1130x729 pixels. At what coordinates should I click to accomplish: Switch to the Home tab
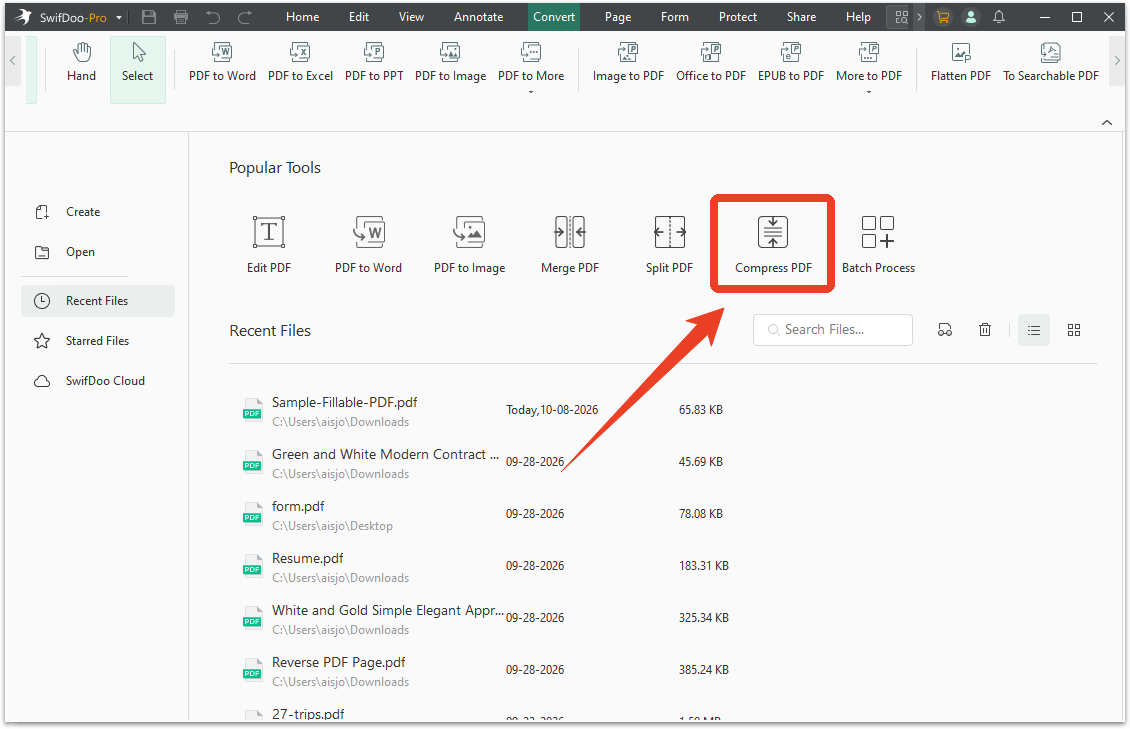coord(302,17)
